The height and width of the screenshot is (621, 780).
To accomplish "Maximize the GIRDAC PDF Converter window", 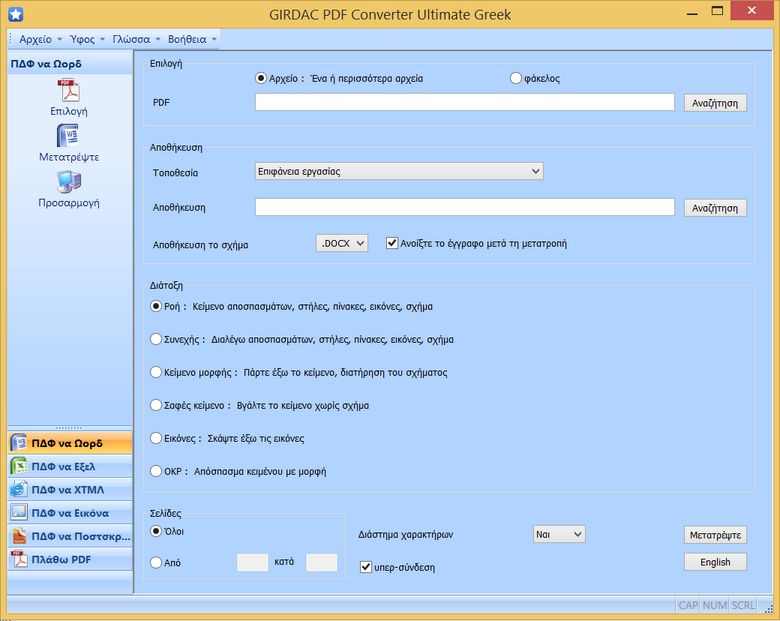I will (717, 11).
